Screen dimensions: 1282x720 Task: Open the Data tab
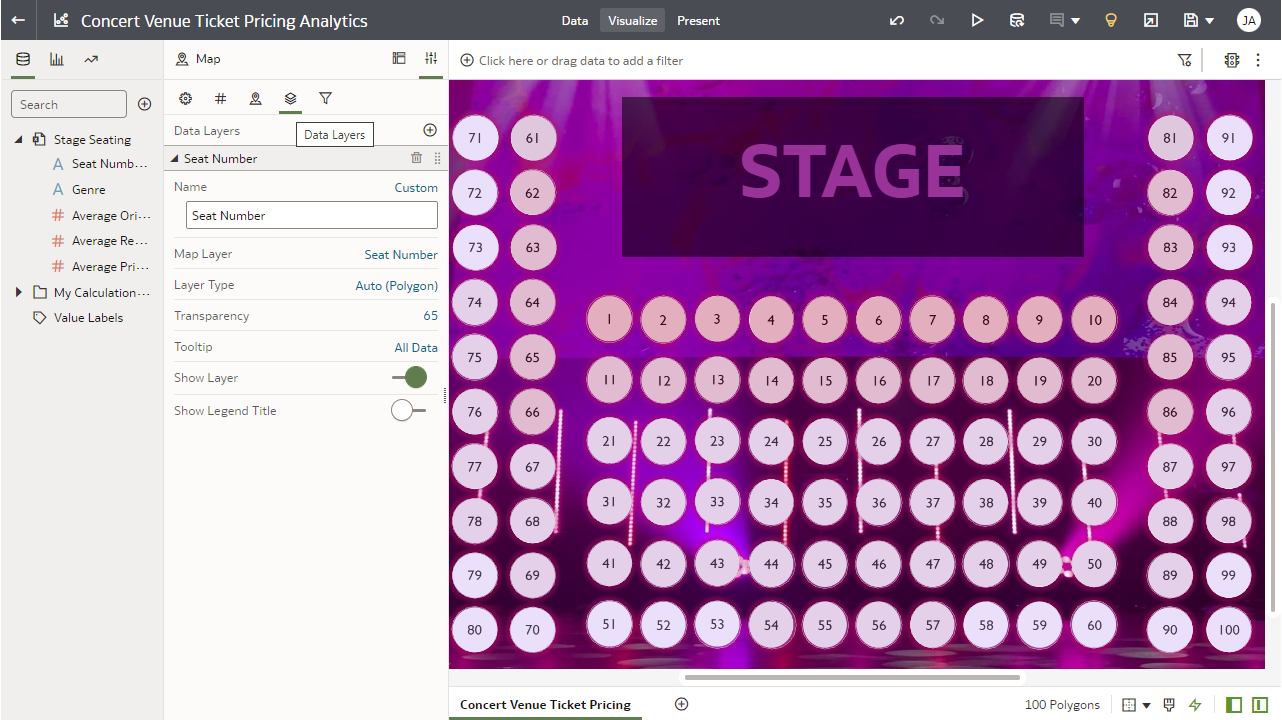click(575, 20)
